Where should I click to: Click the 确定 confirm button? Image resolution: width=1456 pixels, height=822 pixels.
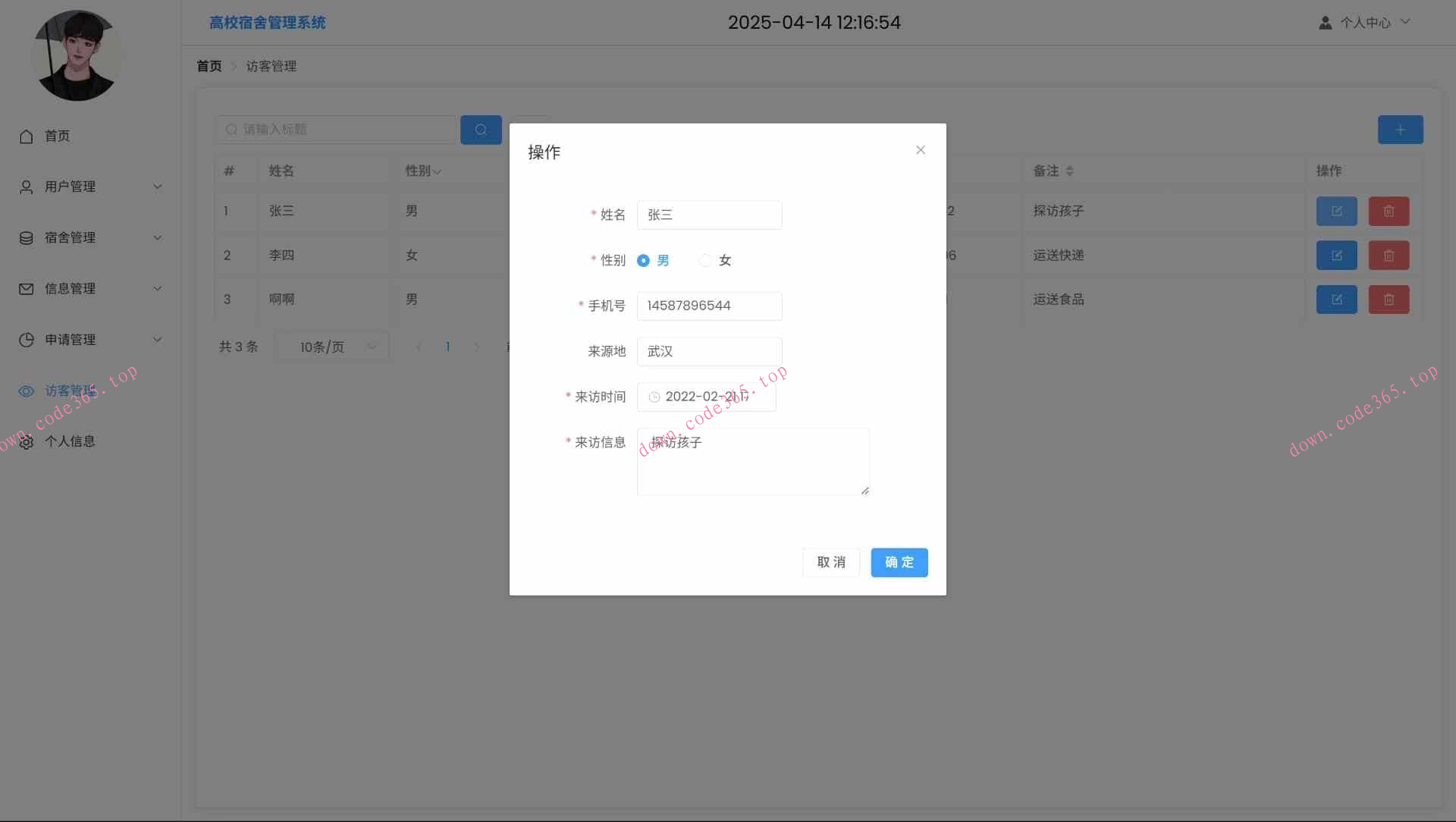click(x=899, y=562)
